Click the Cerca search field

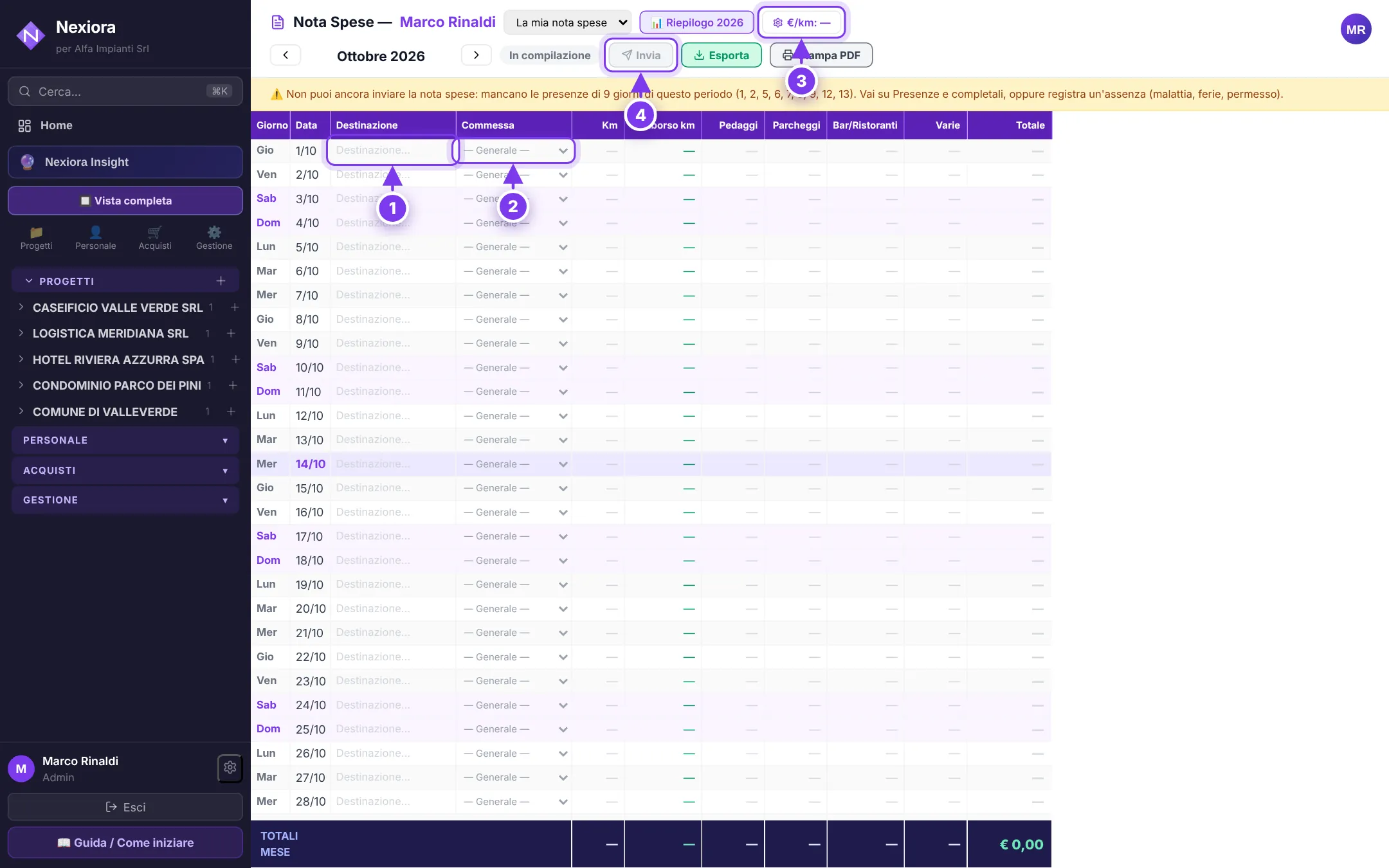pos(125,91)
